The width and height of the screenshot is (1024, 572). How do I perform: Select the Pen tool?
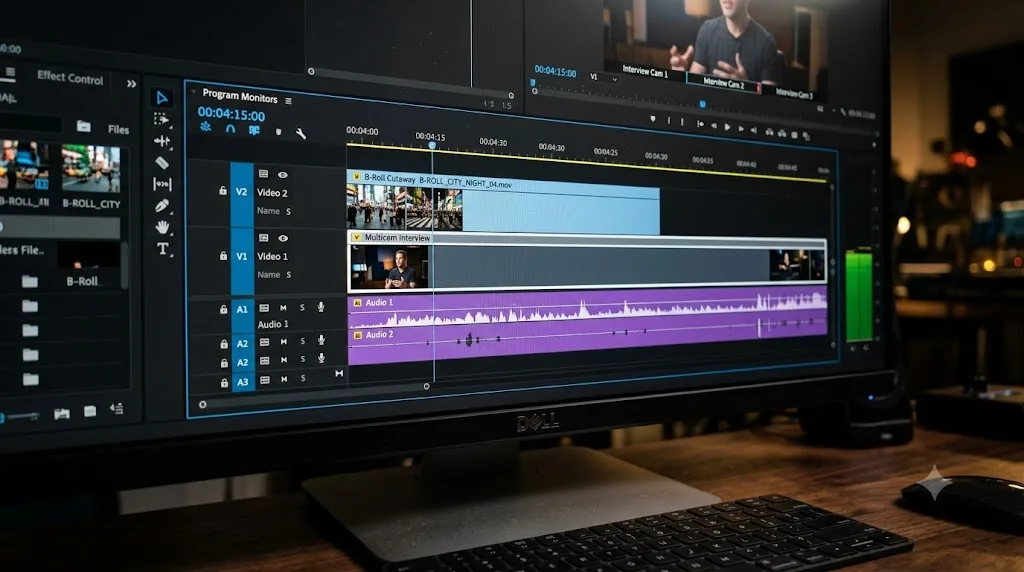pyautogui.click(x=162, y=206)
